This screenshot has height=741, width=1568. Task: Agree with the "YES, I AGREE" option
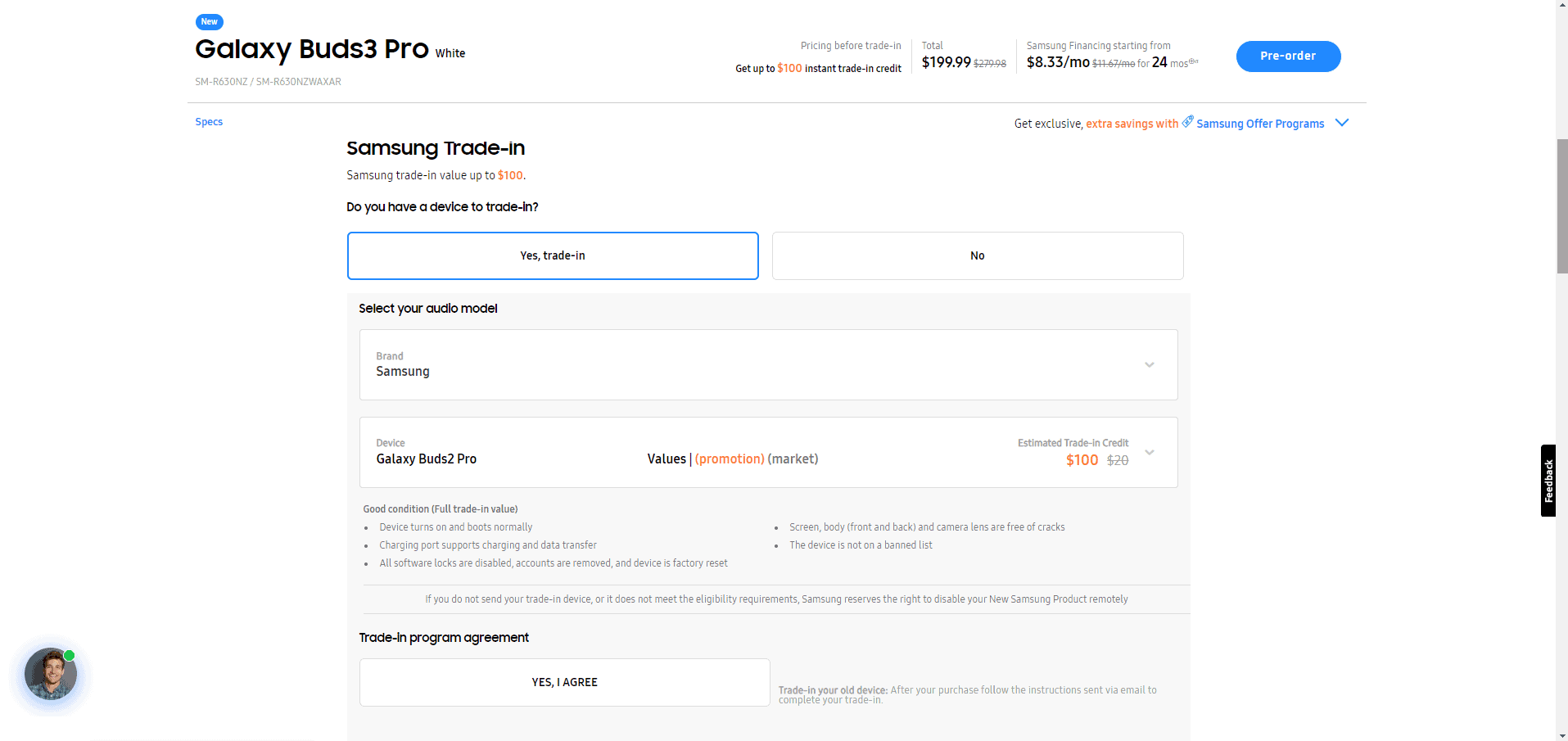tap(564, 682)
